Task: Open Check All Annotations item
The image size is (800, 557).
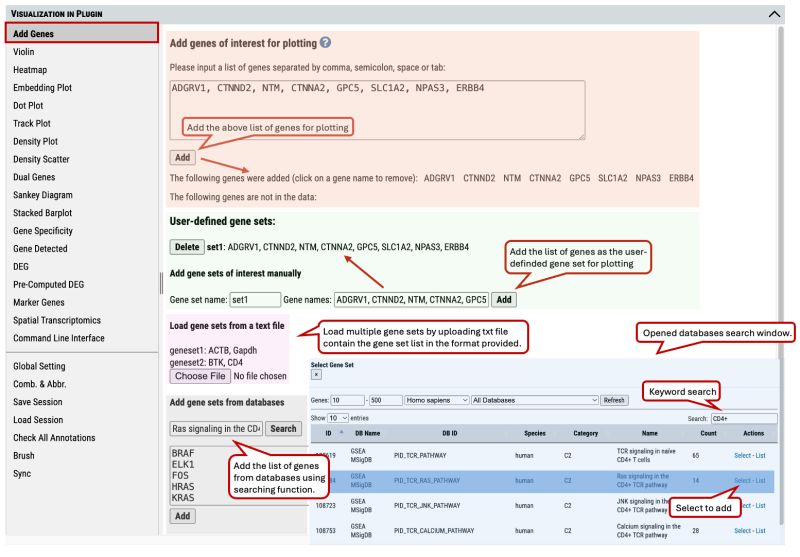Action: click(x=54, y=438)
